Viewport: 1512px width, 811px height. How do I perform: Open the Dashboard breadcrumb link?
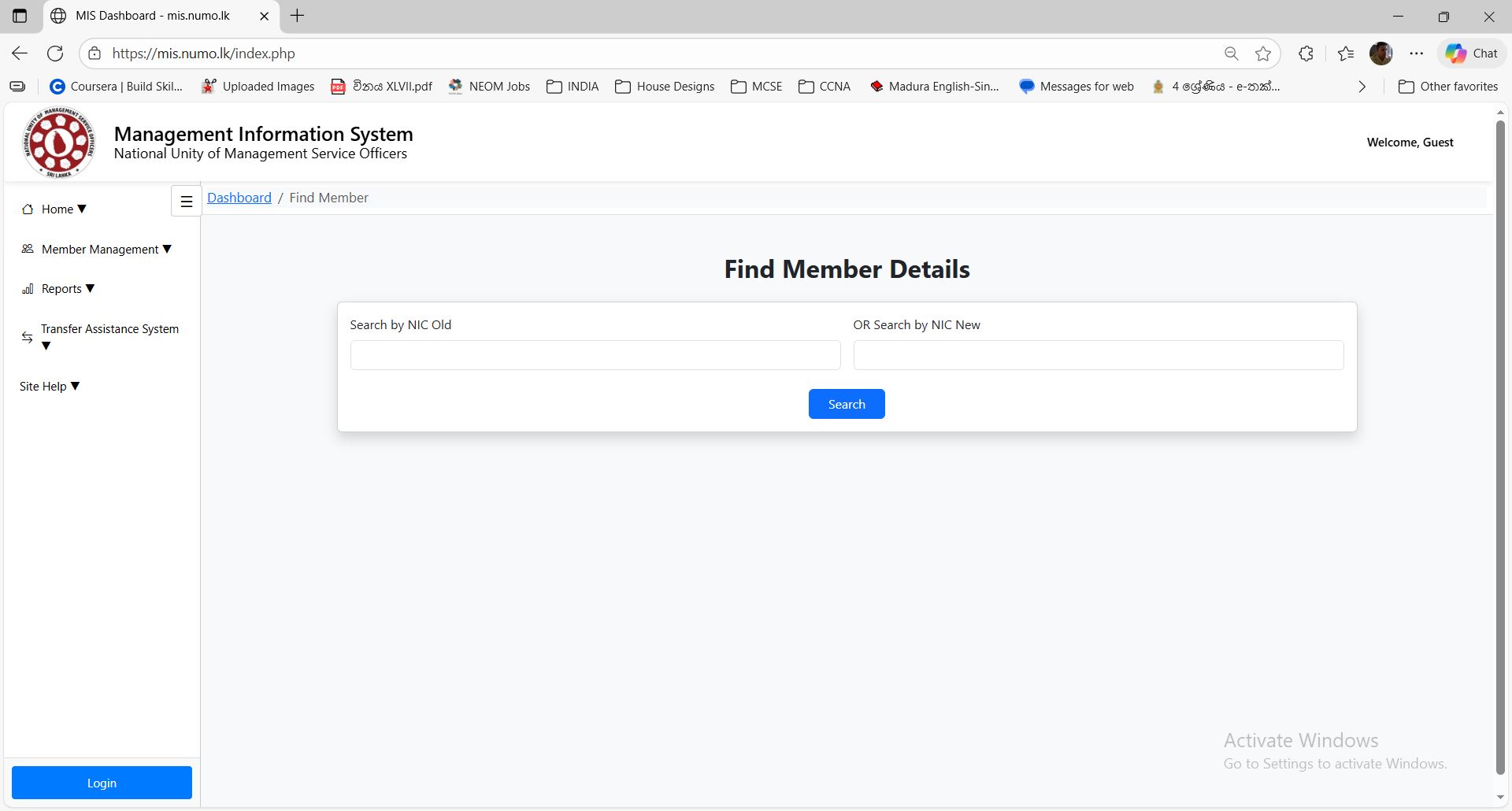[239, 197]
